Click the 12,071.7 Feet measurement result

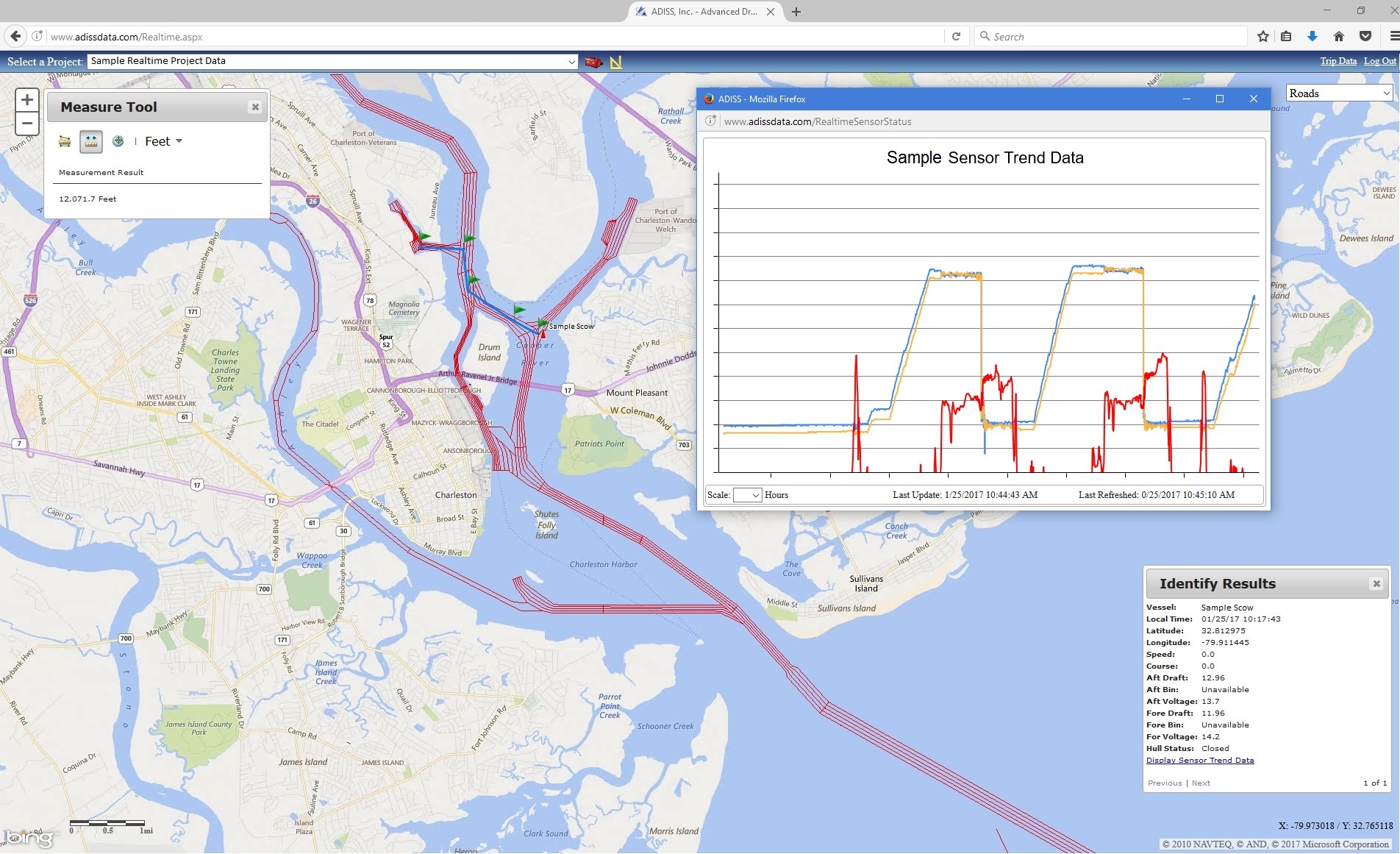[x=87, y=199]
